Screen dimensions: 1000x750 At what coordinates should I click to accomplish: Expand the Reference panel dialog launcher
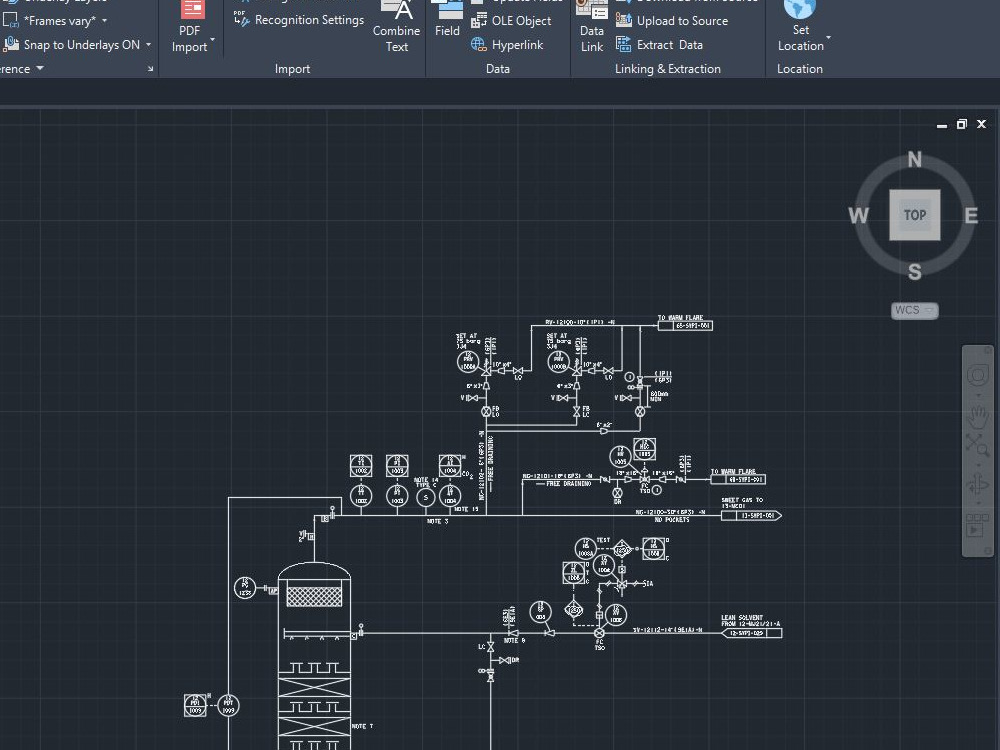click(x=148, y=68)
